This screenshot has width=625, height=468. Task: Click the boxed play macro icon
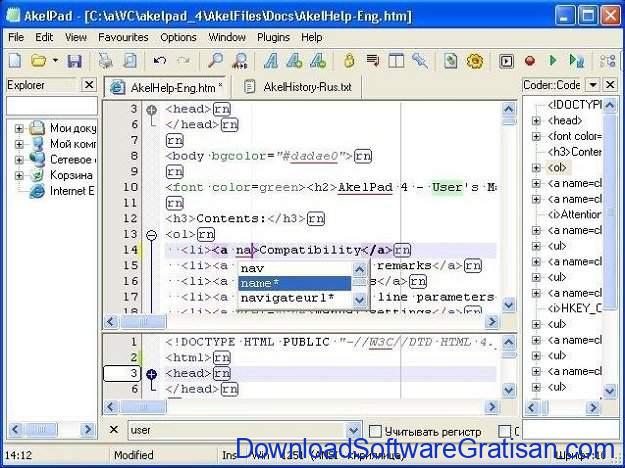tap(506, 61)
